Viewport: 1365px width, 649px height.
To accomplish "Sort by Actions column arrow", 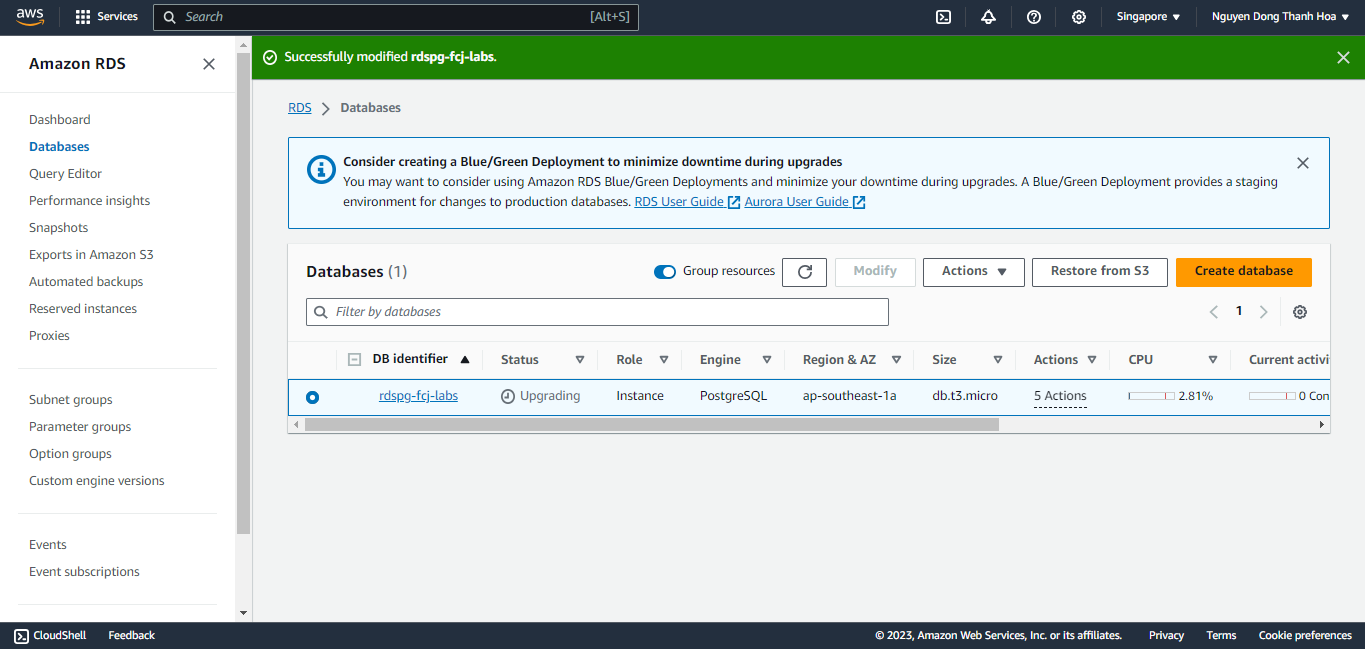I will pyautogui.click(x=1092, y=360).
